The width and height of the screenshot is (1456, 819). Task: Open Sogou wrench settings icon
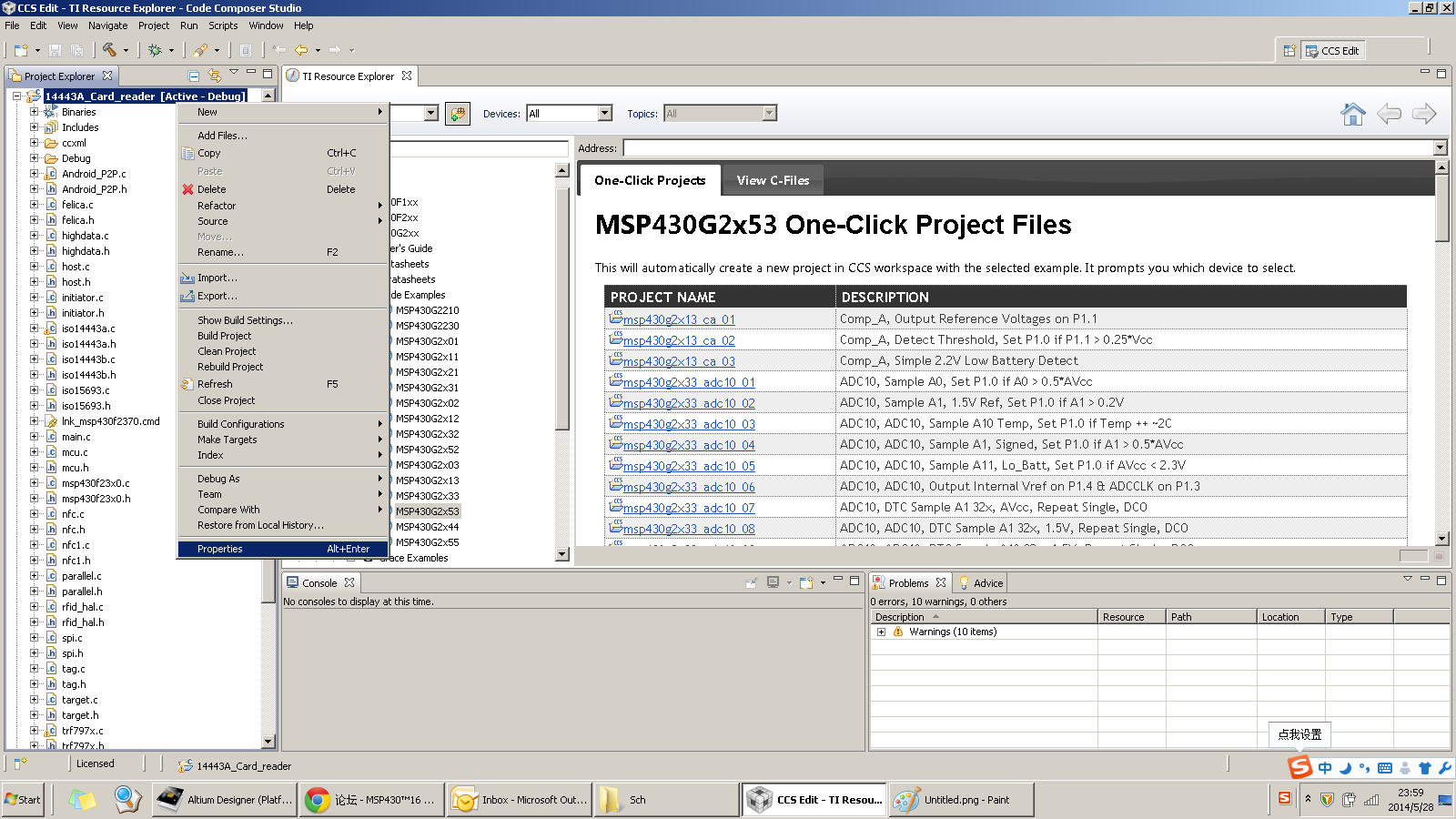click(1445, 768)
